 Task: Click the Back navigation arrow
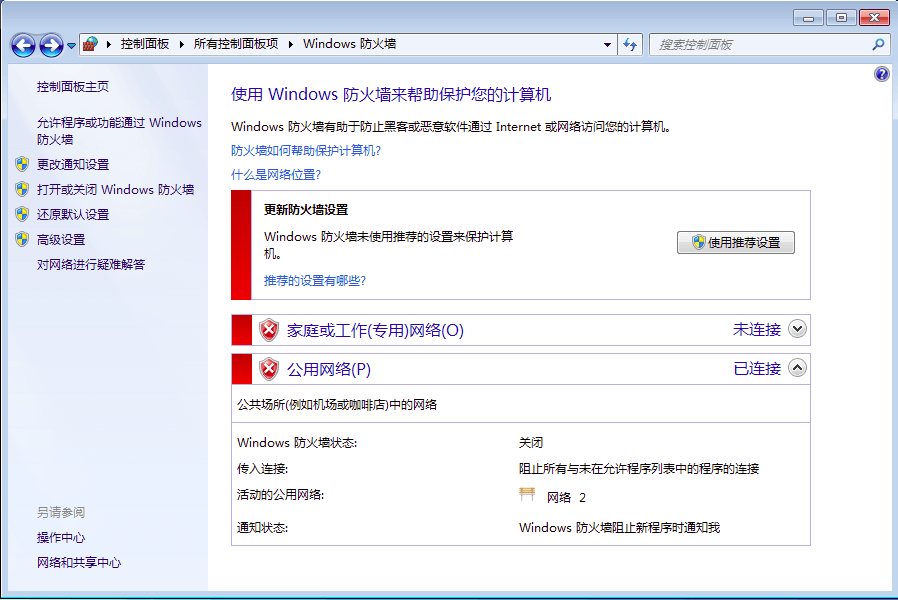pos(23,45)
